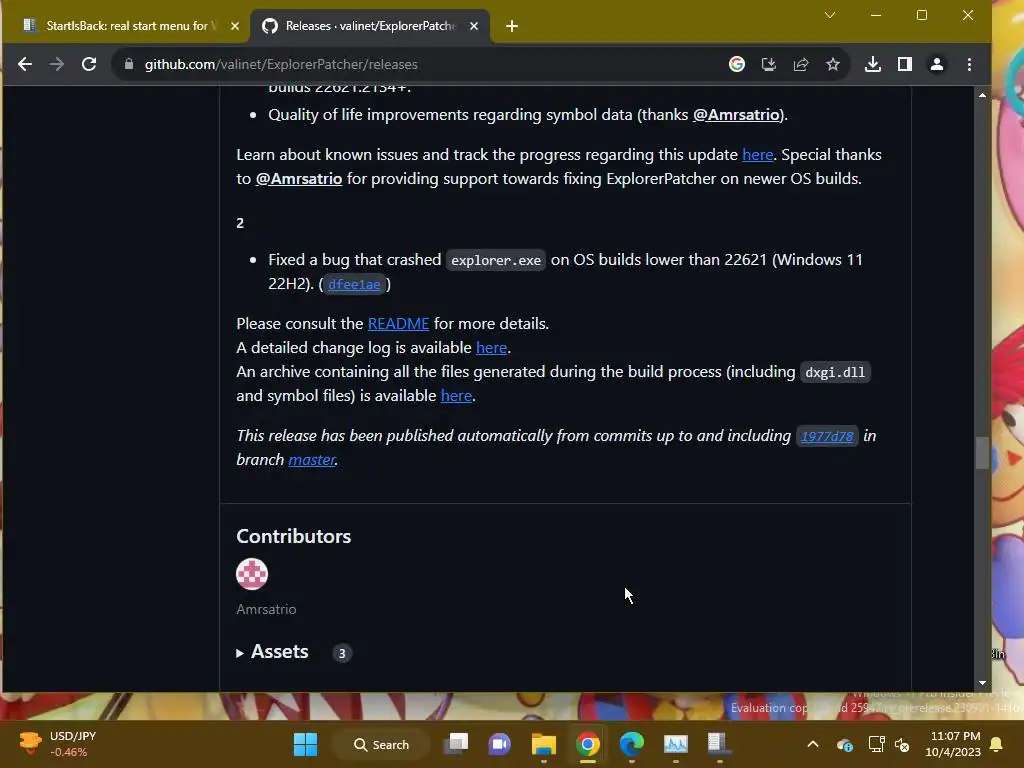
Task: Open the Chrome three-dot menu
Action: tap(969, 64)
